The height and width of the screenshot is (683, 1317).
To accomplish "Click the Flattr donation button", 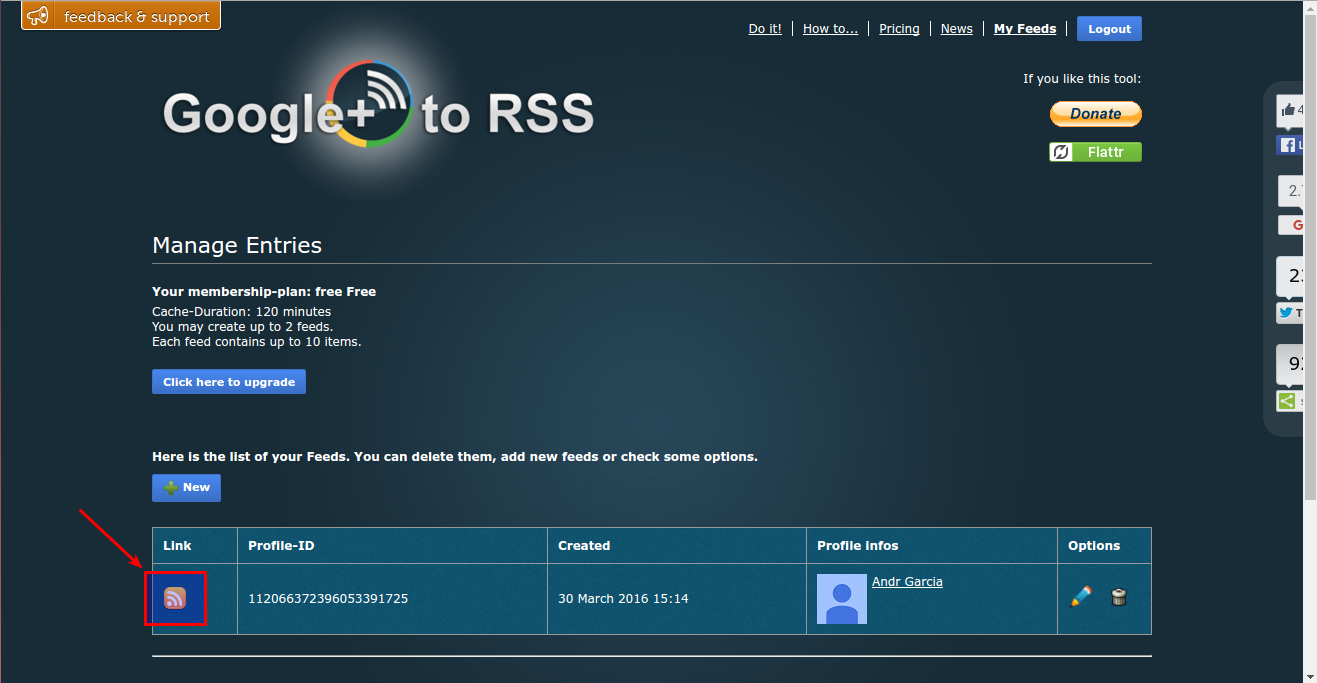I will (1095, 151).
